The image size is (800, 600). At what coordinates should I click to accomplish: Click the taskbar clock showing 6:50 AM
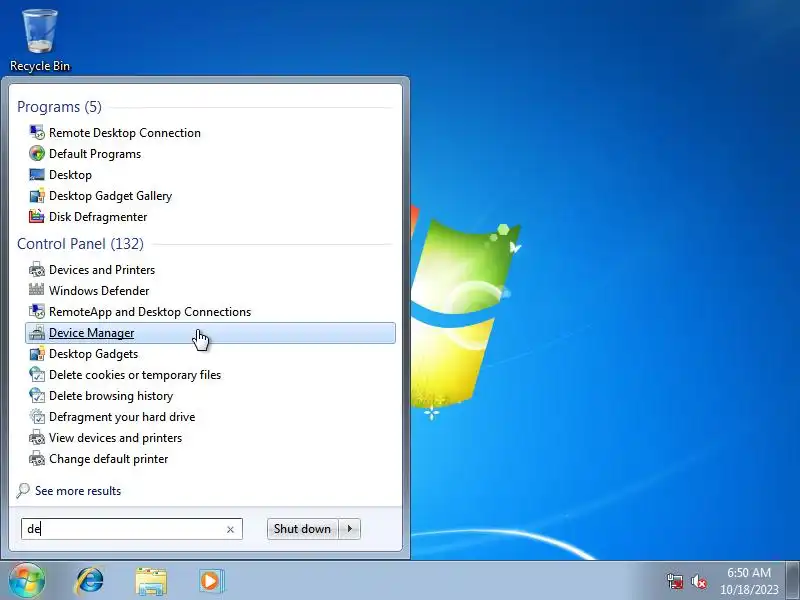(749, 581)
